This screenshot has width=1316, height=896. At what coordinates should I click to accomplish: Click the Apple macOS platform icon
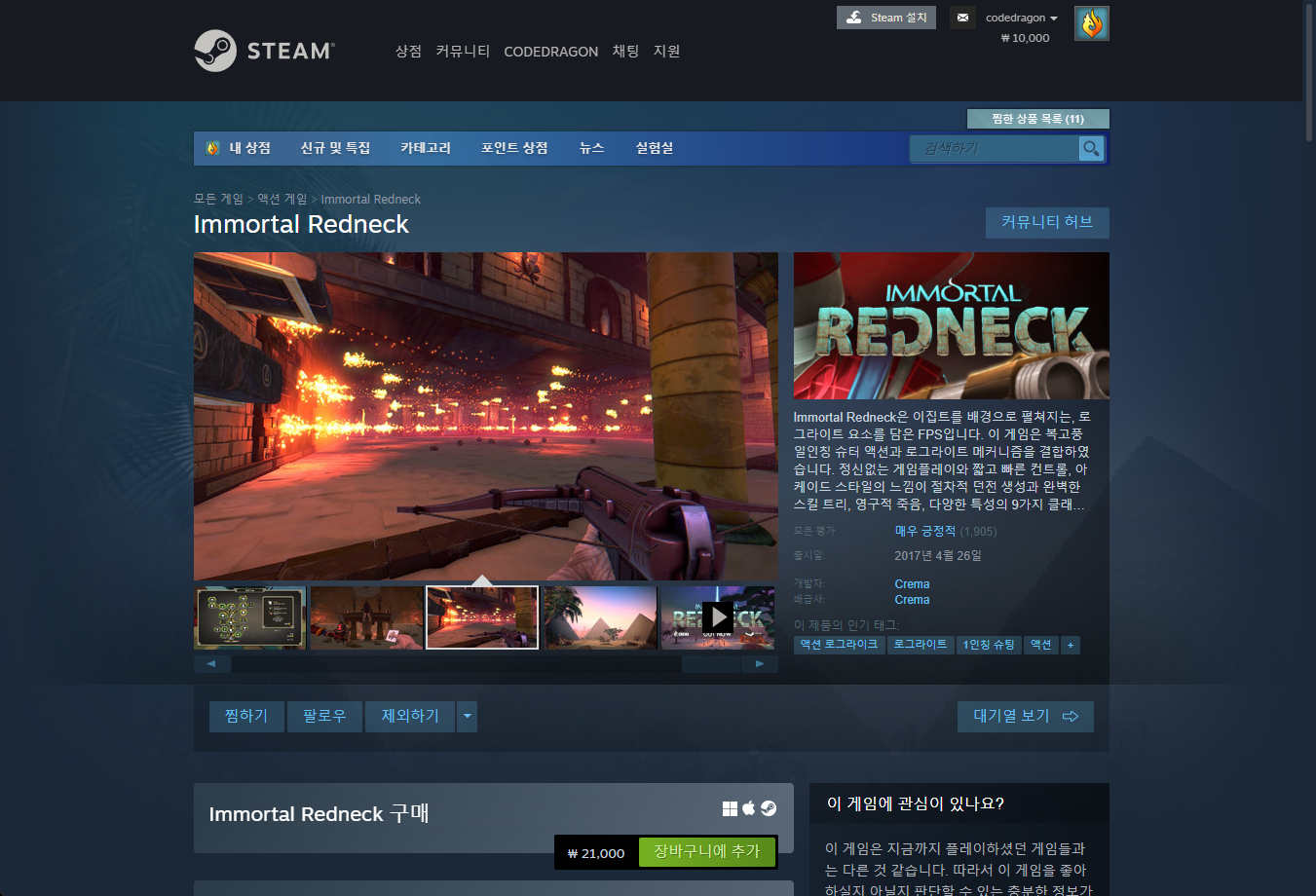(x=749, y=808)
